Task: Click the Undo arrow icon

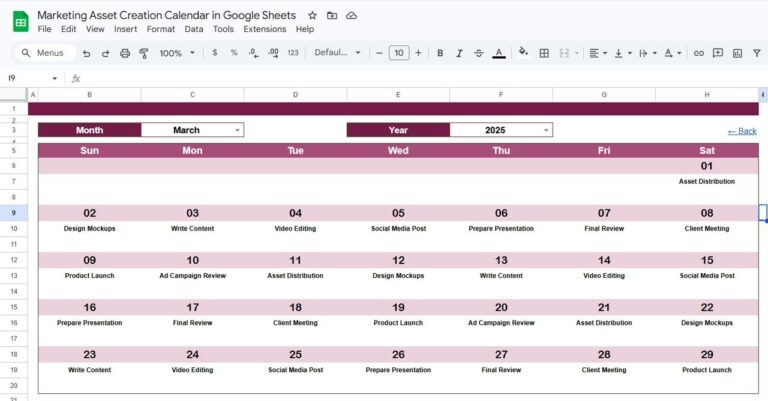Action: 86,53
